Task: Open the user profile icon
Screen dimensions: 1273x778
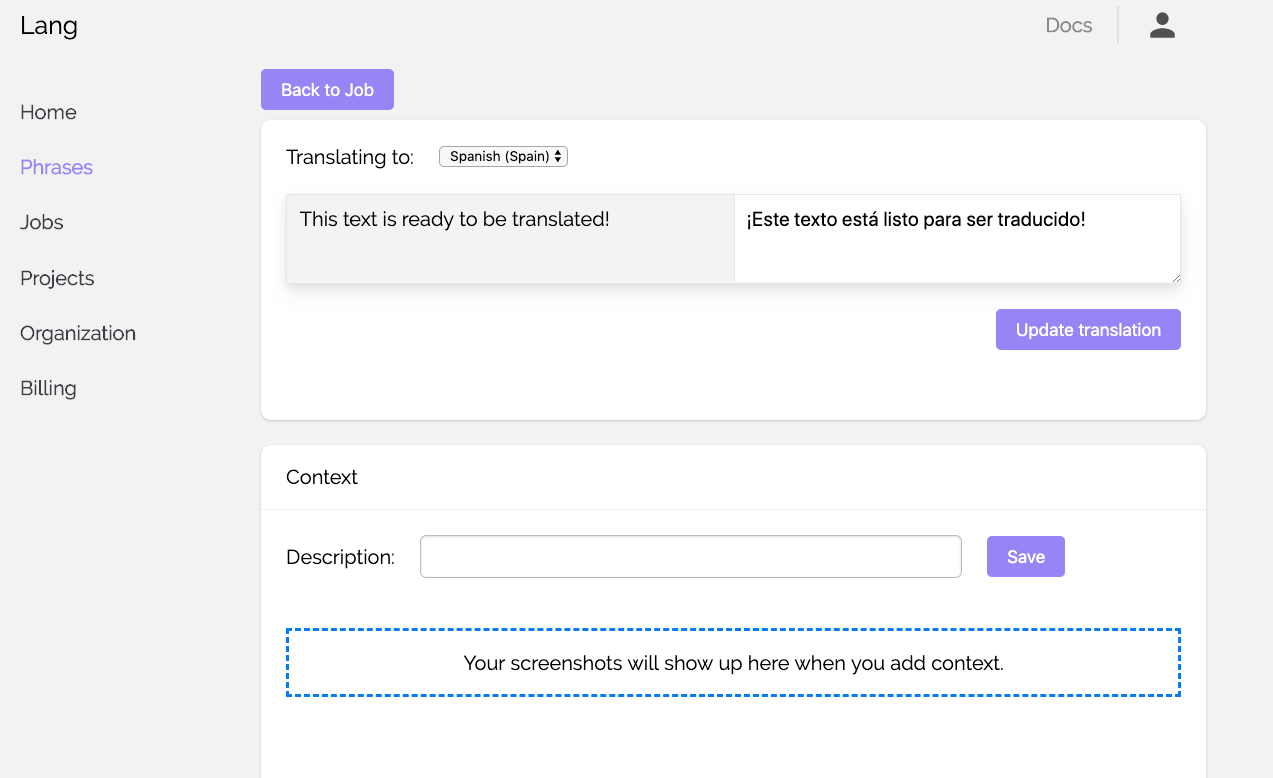Action: (x=1162, y=26)
